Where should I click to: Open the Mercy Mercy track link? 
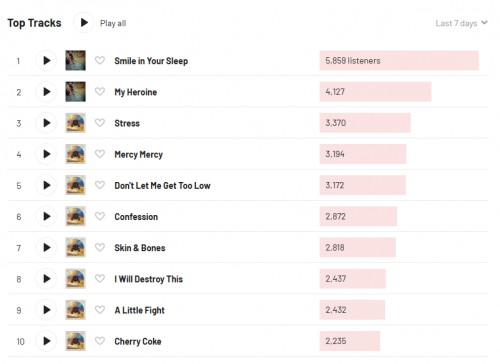point(138,154)
